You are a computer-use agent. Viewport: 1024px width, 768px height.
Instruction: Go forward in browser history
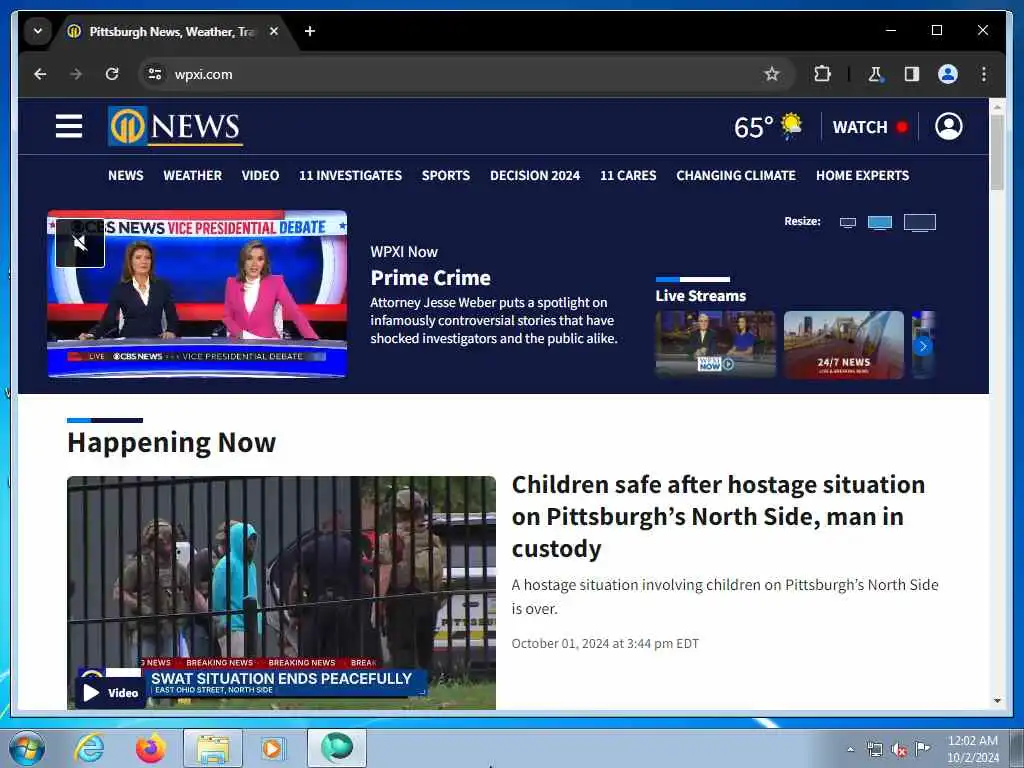[x=76, y=74]
